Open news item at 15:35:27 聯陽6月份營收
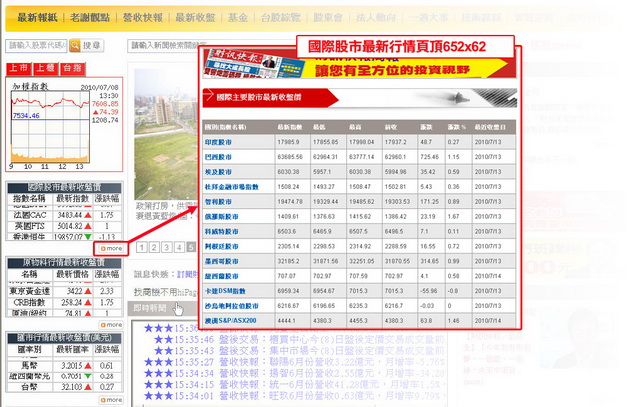 (x=295, y=362)
